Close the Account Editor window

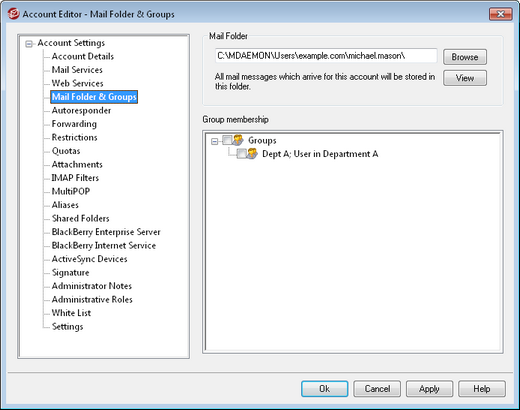[500, 14]
